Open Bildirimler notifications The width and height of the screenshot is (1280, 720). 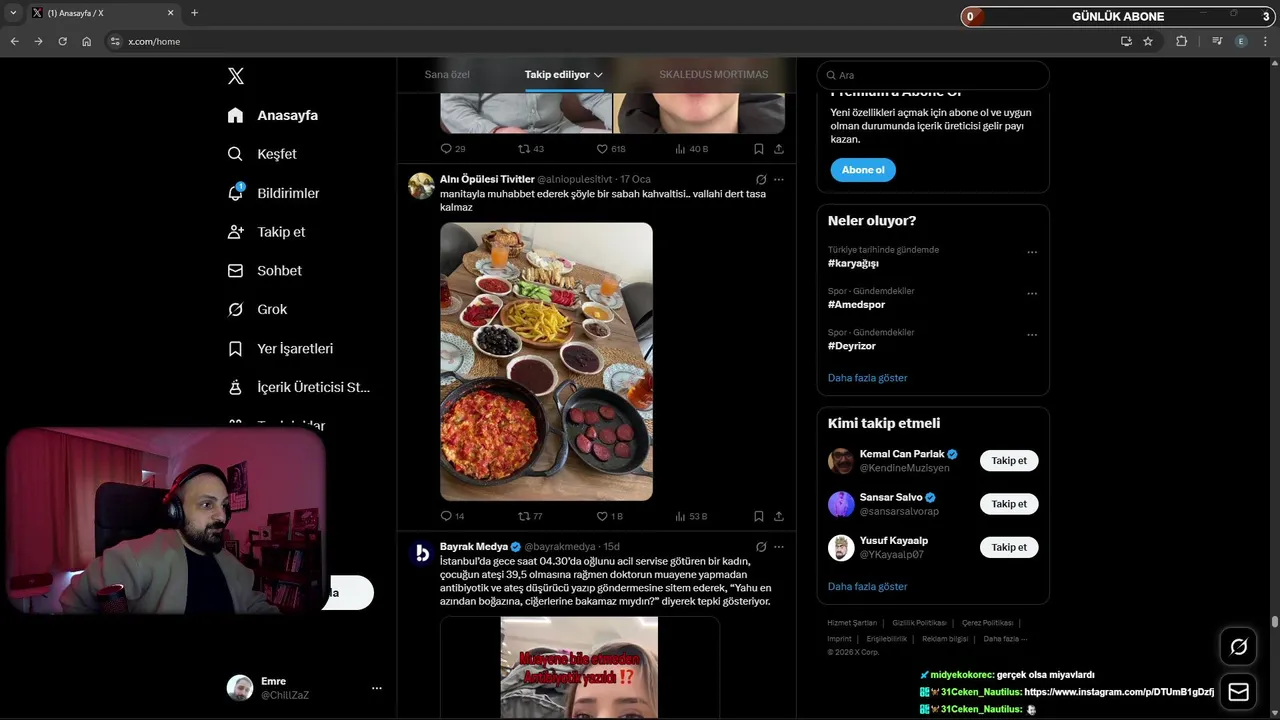pos(273,193)
